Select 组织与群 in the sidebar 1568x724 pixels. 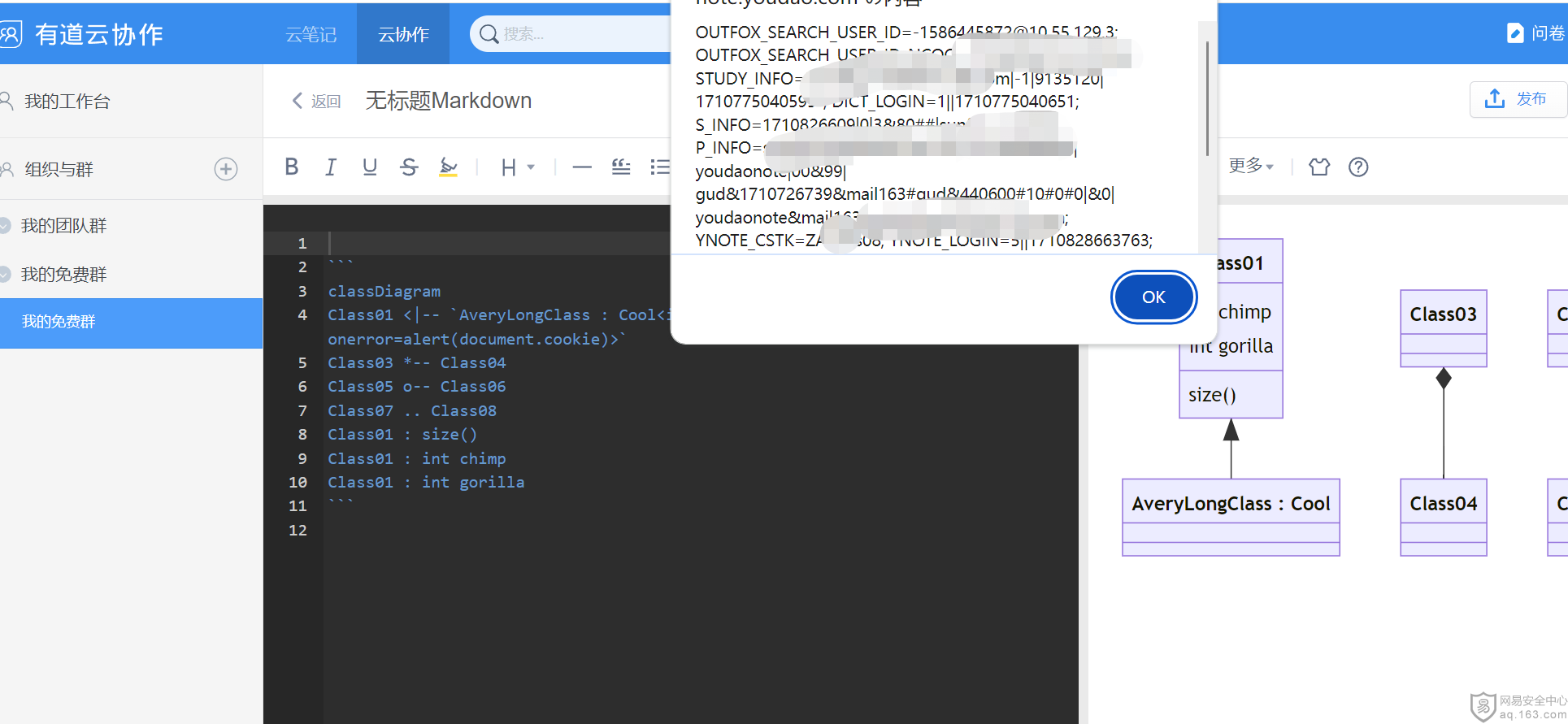click(59, 169)
